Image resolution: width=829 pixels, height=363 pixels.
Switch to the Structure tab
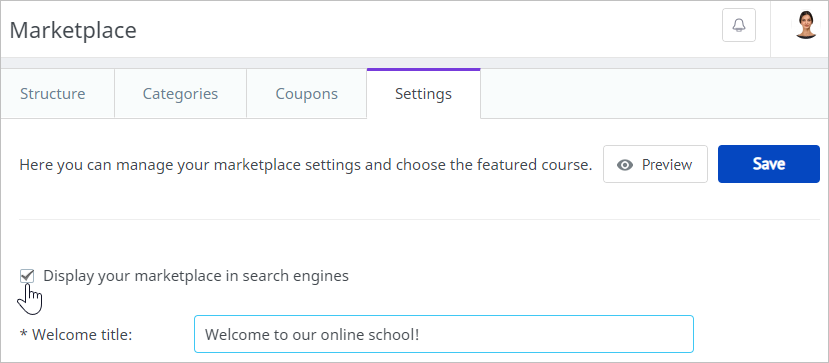[x=52, y=94]
